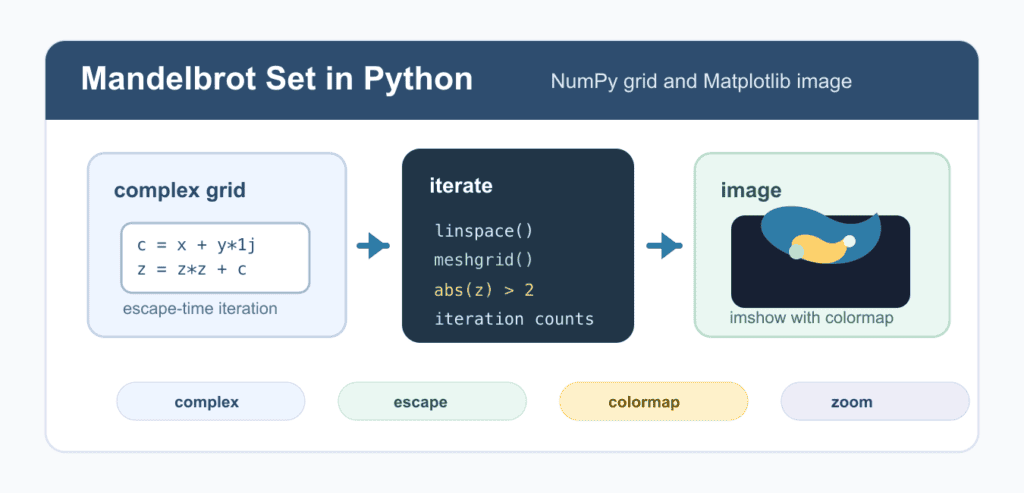The width and height of the screenshot is (1024, 493).
Task: Open the zoom pill tag
Action: 875,402
